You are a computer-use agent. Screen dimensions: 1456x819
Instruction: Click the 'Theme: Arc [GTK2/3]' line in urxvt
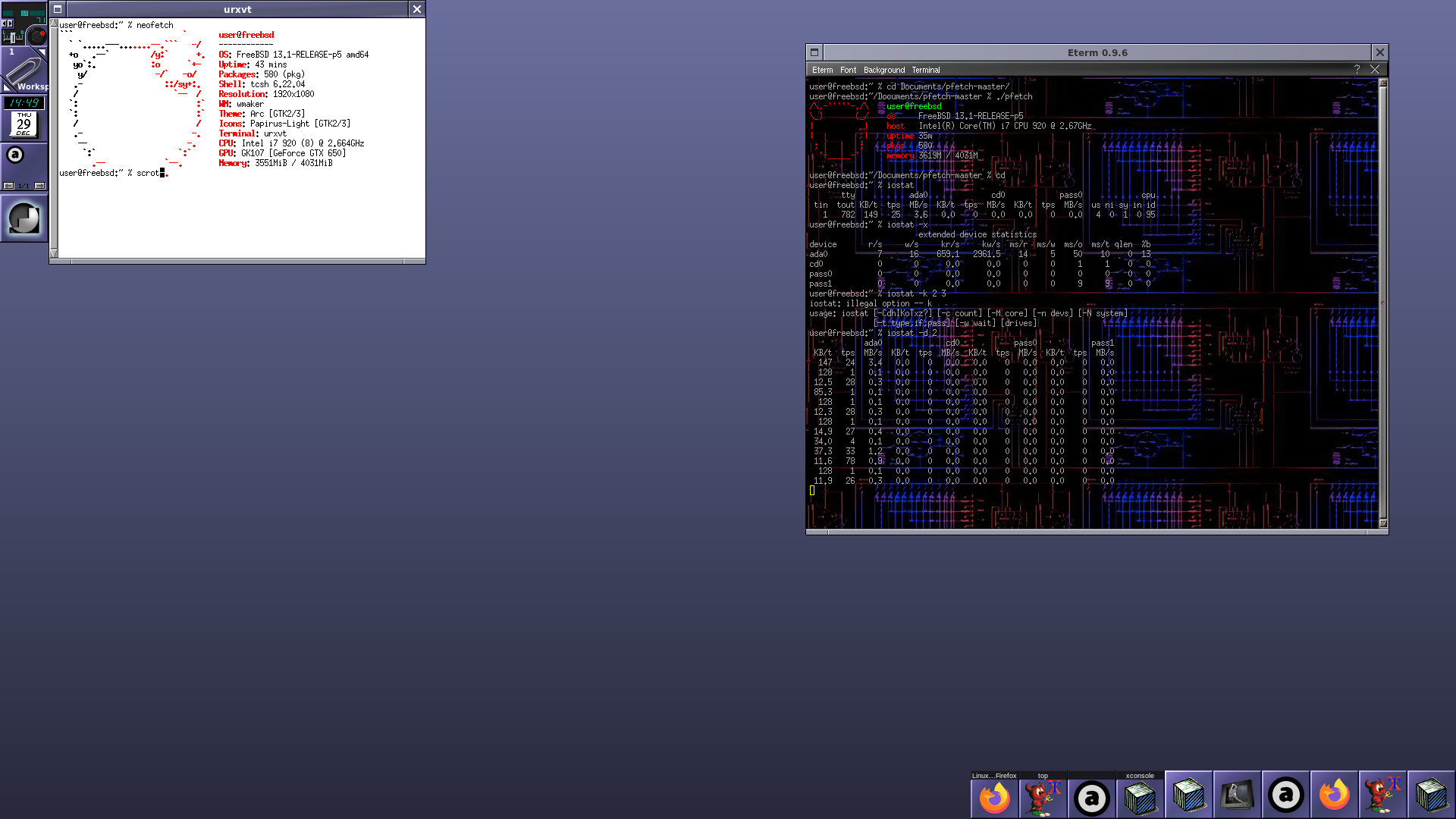[262, 114]
